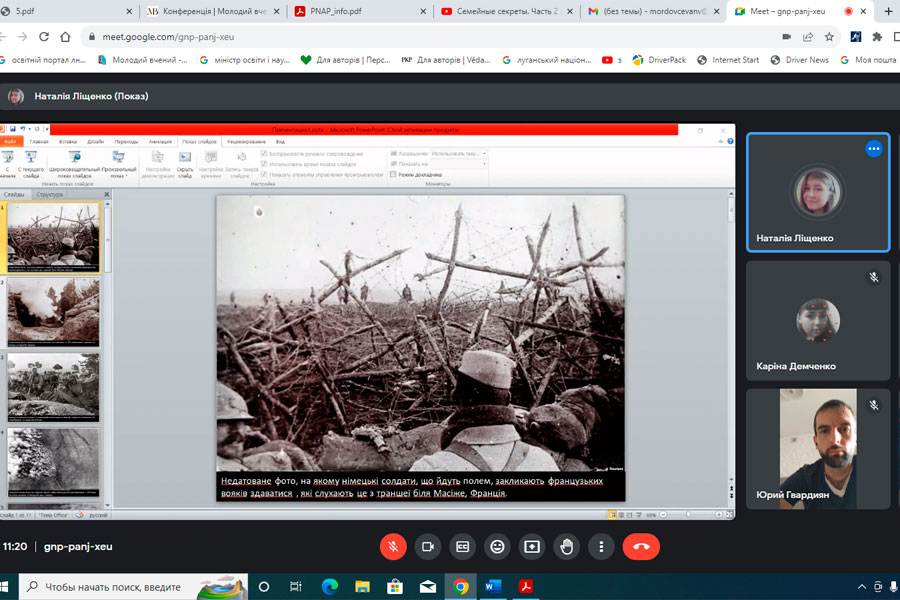Image resolution: width=900 pixels, height=600 pixels.
Task: Toggle the camera on or off
Action: click(x=428, y=547)
